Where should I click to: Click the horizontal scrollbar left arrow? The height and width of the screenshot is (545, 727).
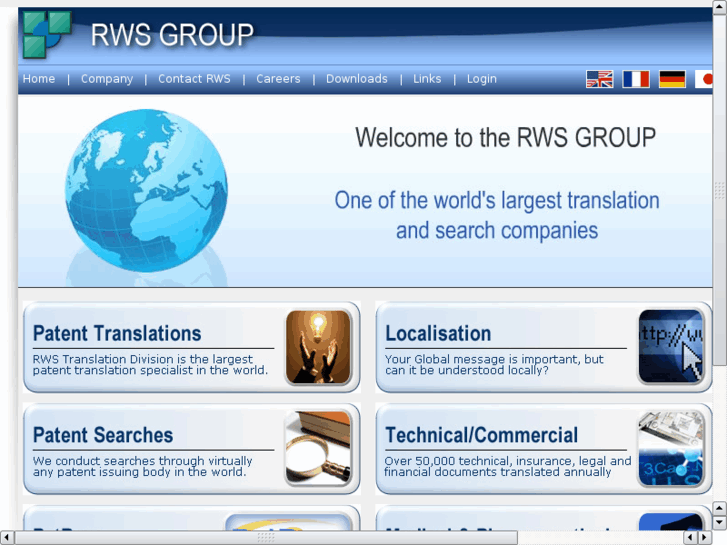(6, 538)
